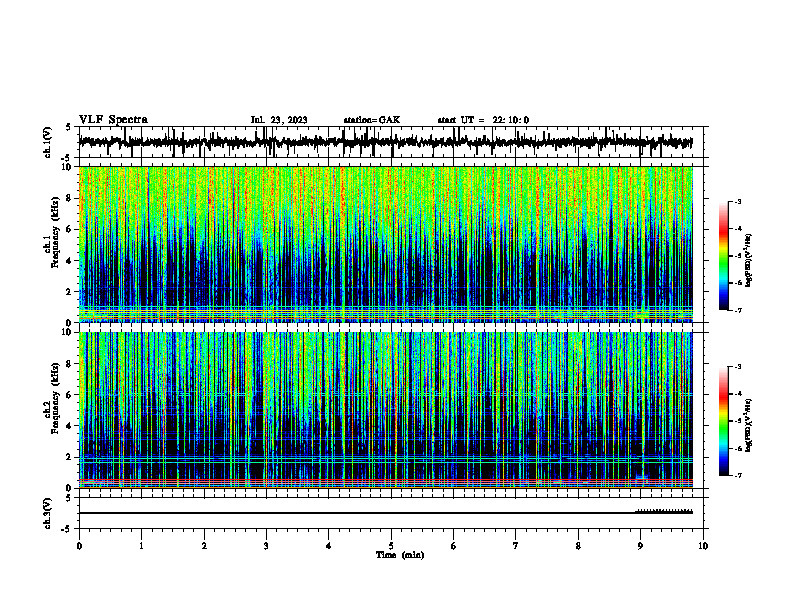The height and width of the screenshot is (612, 792).
Task: Click the 0 minute tick on time axis
Action: point(79,546)
